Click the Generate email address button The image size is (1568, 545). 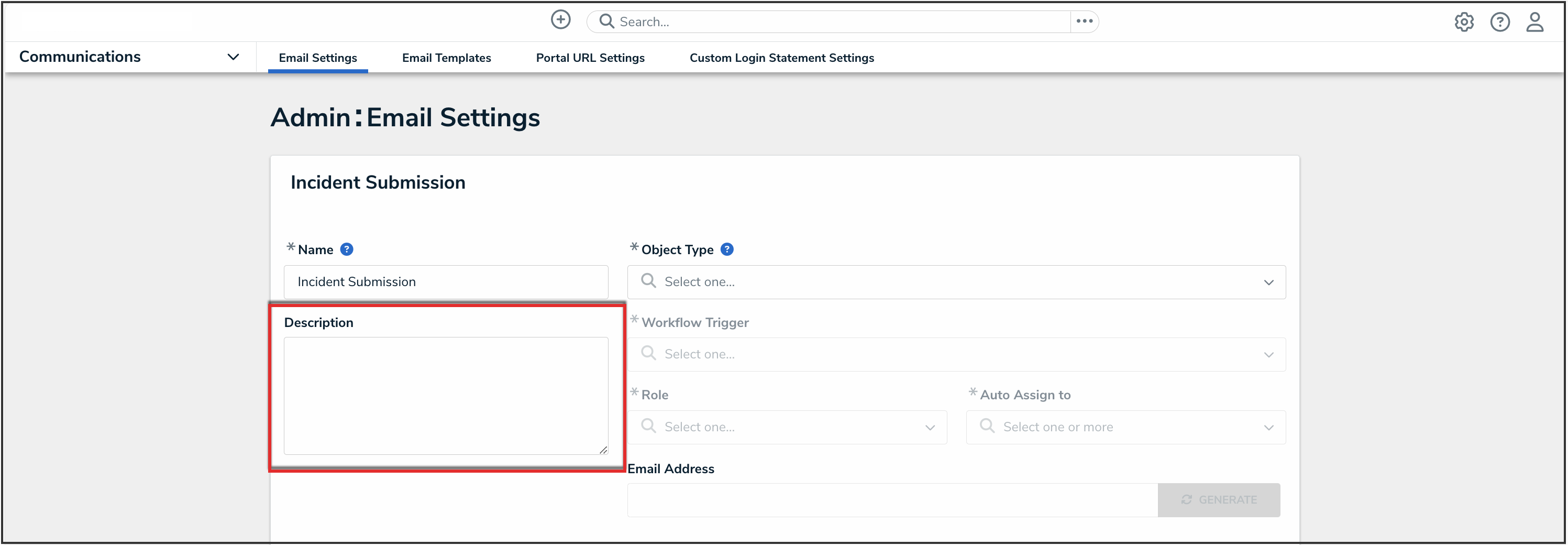pyautogui.click(x=1218, y=500)
